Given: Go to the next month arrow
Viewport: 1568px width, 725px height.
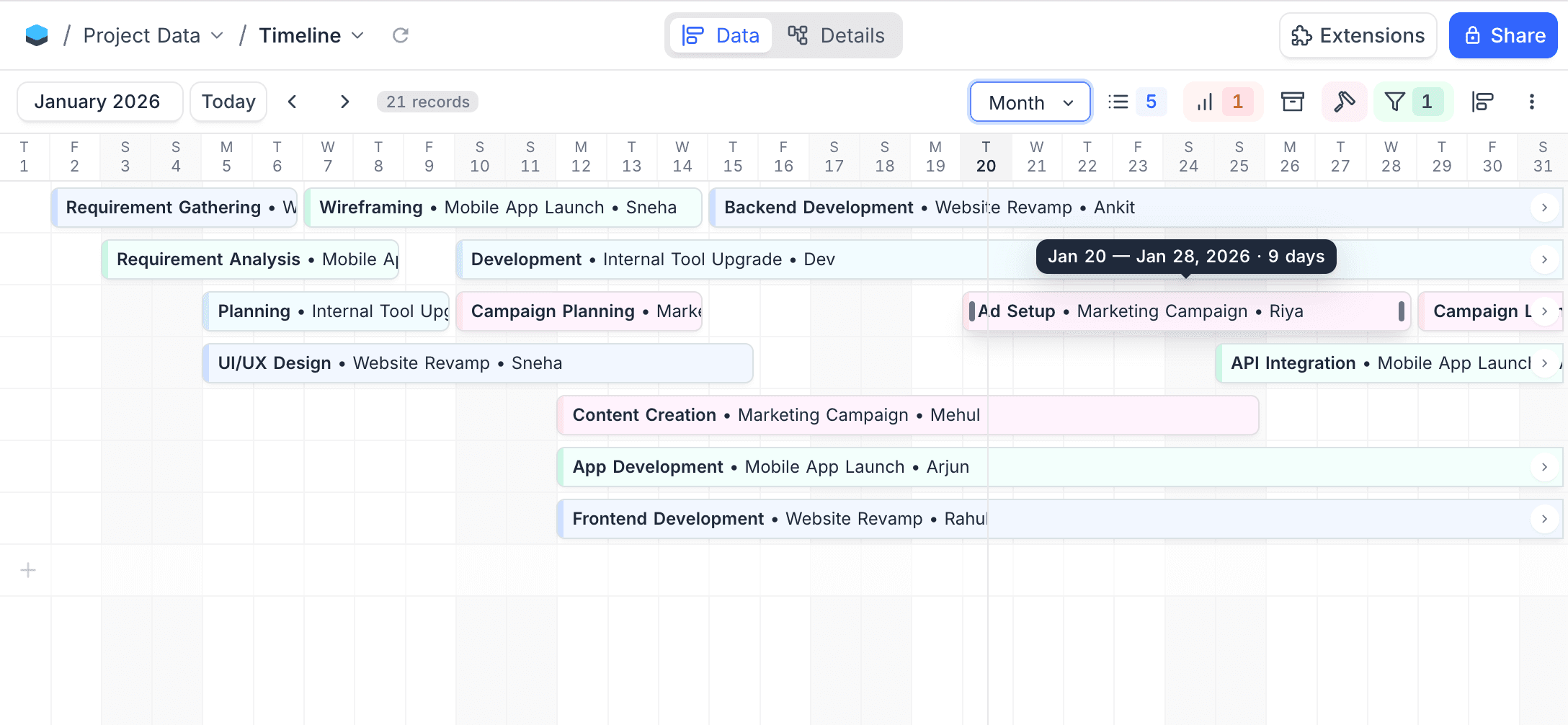Looking at the screenshot, I should pos(344,102).
